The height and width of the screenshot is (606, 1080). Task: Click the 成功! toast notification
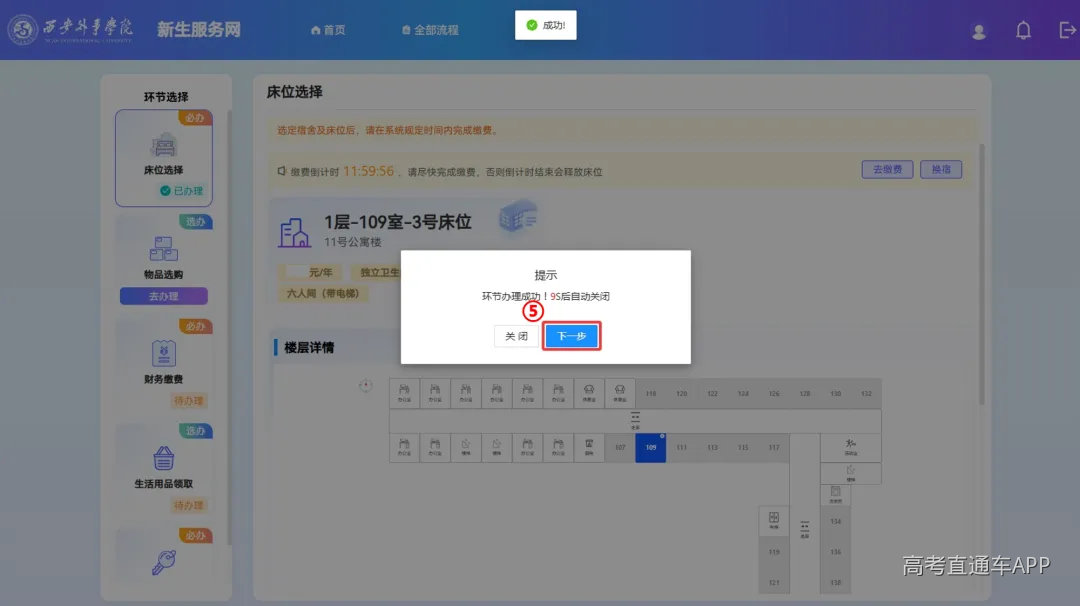tap(546, 25)
